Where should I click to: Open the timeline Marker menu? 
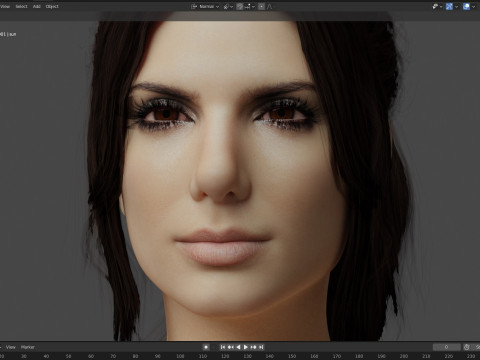point(28,347)
